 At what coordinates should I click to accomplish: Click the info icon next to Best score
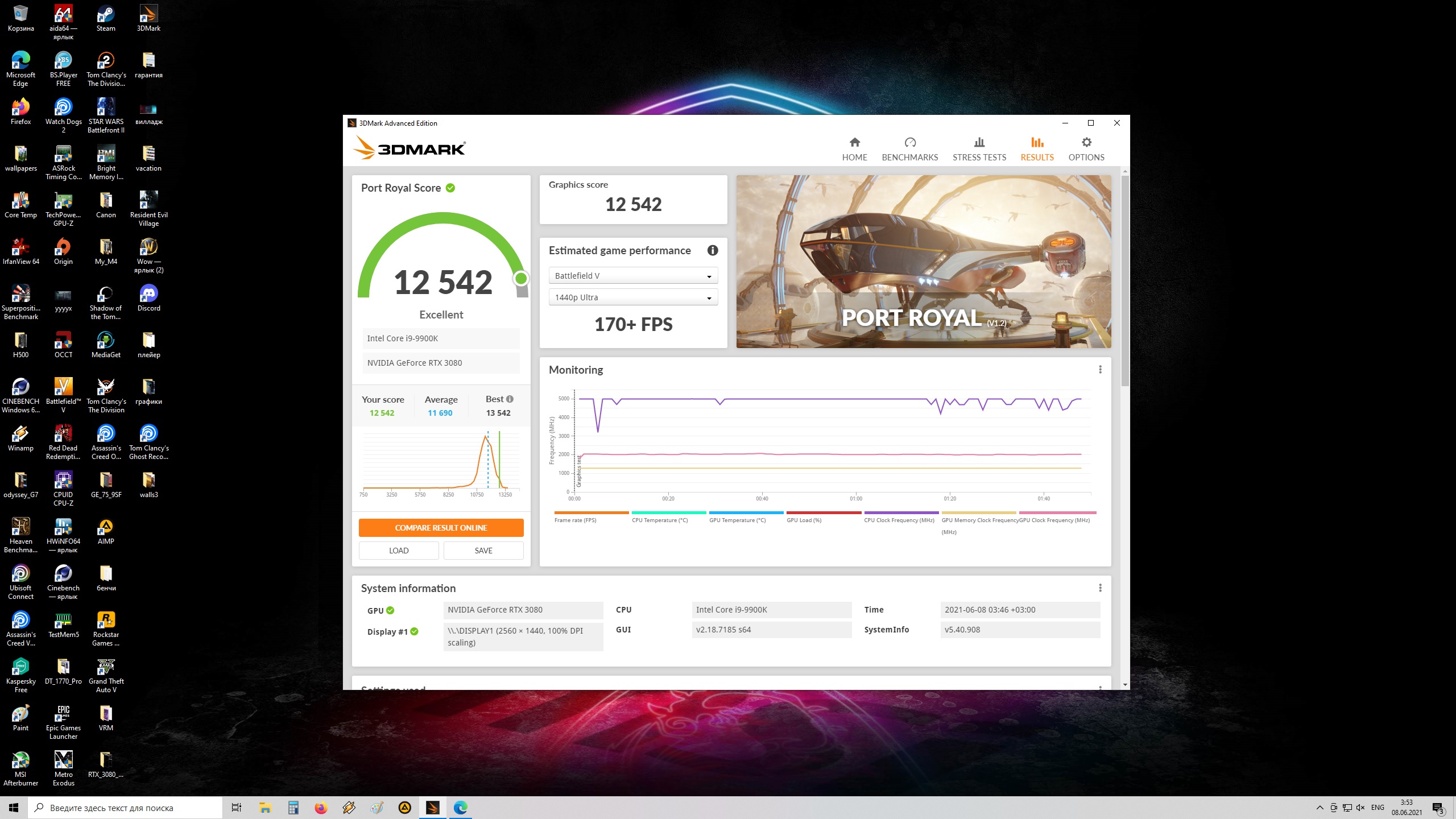510,399
